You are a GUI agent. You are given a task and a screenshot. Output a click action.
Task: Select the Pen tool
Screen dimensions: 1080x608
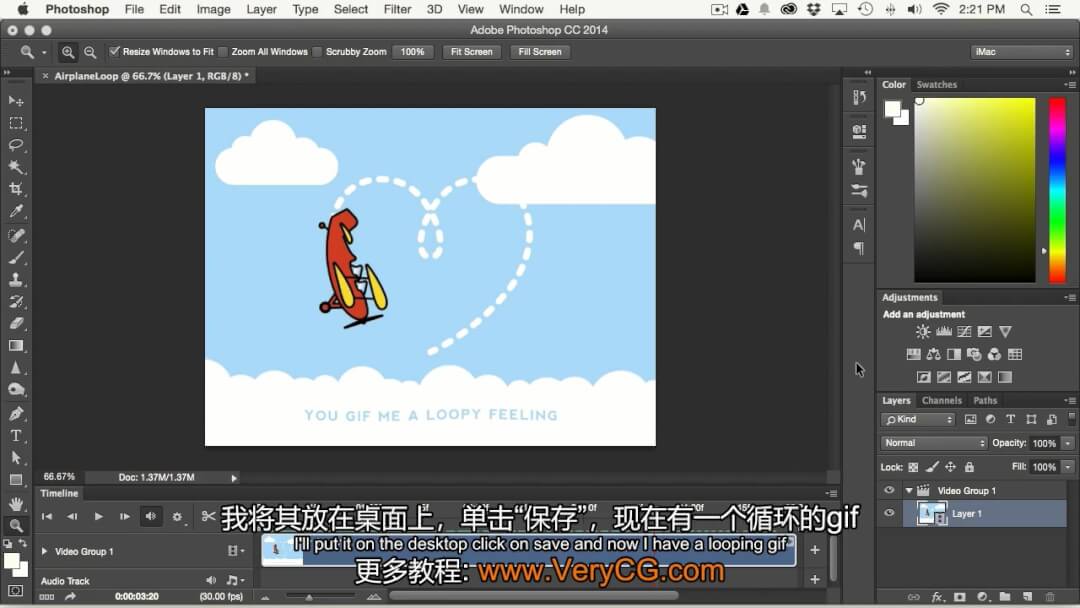pos(16,414)
